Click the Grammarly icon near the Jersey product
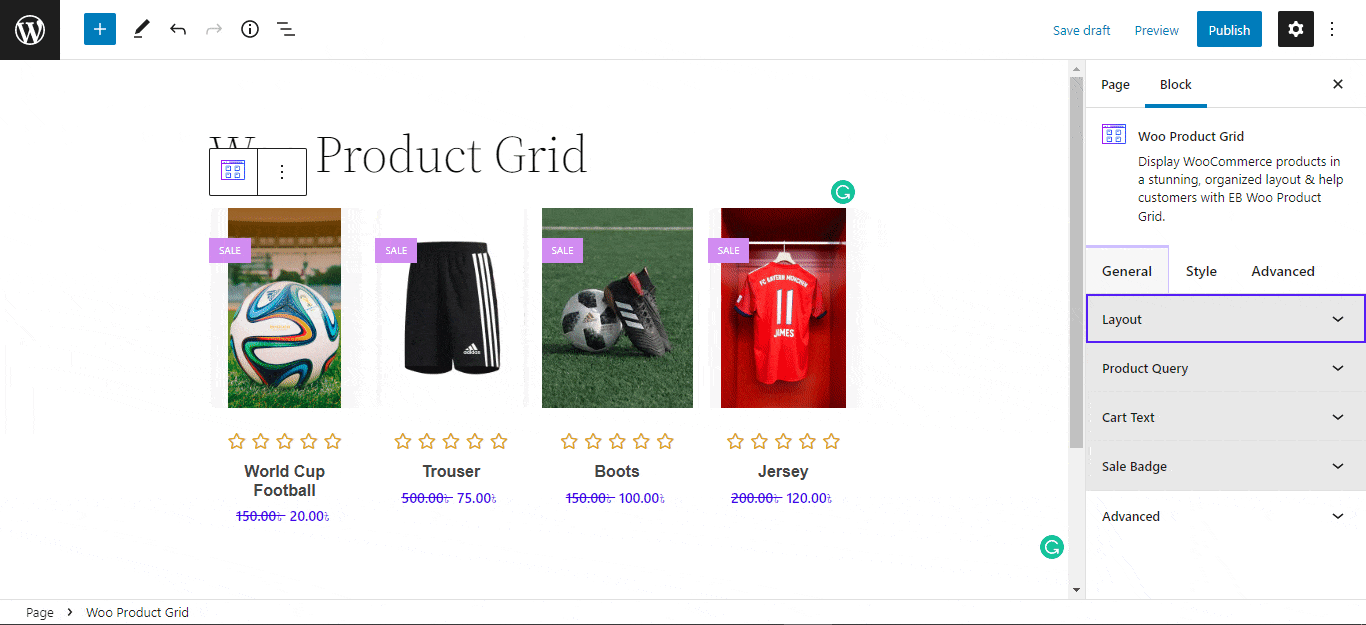1366x625 pixels. pyautogui.click(x=842, y=191)
